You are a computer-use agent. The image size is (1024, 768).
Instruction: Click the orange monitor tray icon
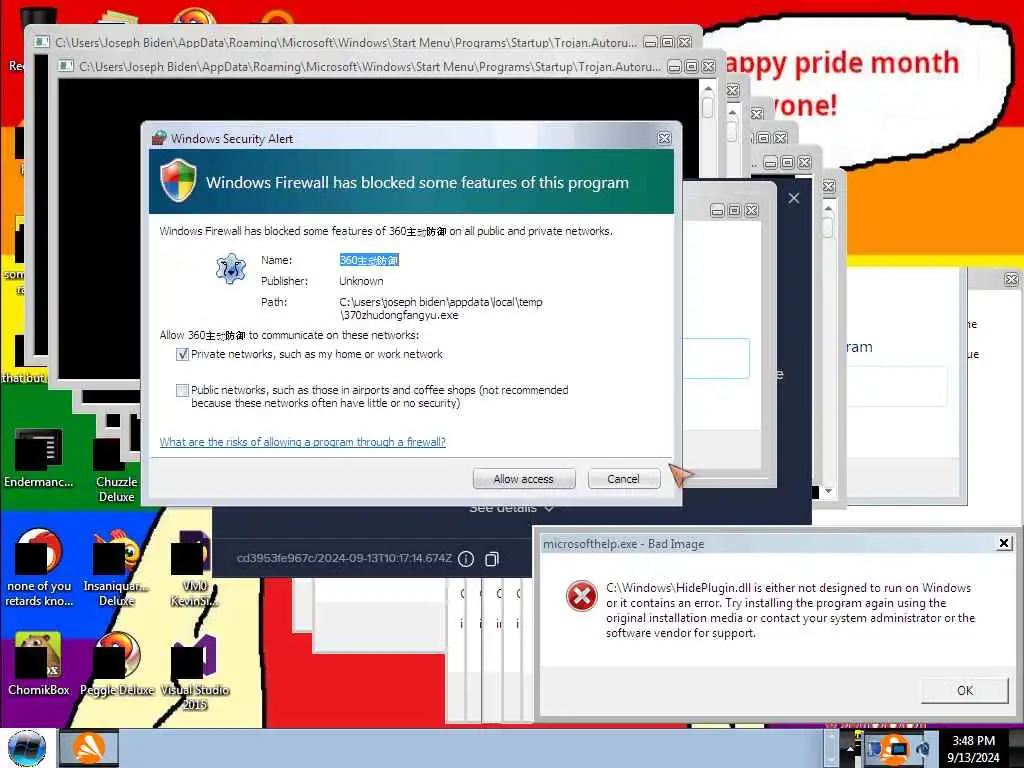(896, 748)
